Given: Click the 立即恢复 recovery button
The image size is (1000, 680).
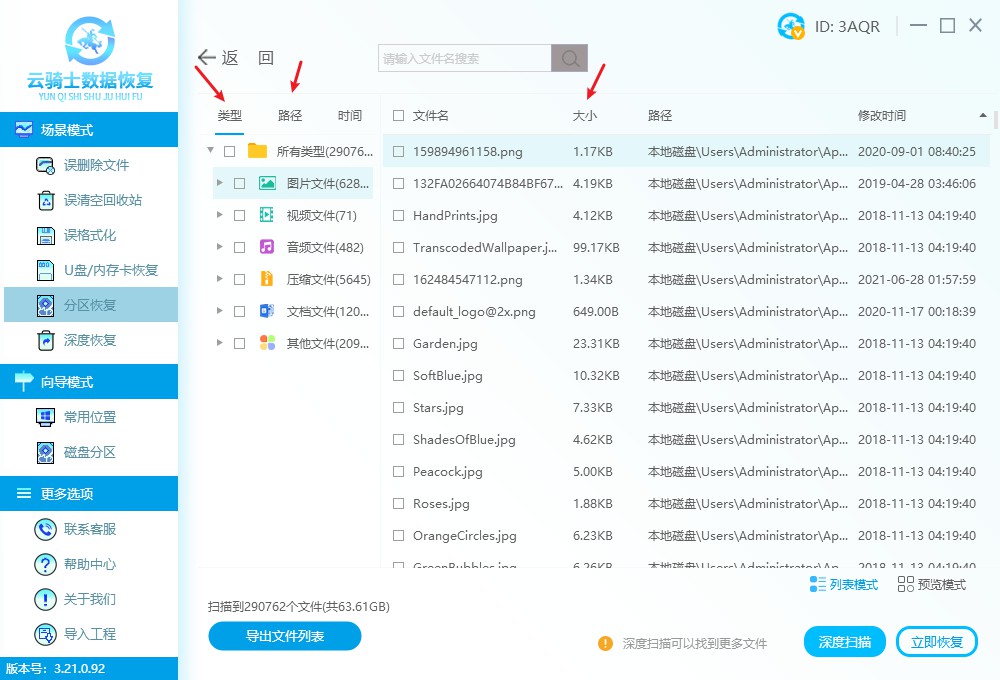Looking at the screenshot, I should tap(936, 641).
